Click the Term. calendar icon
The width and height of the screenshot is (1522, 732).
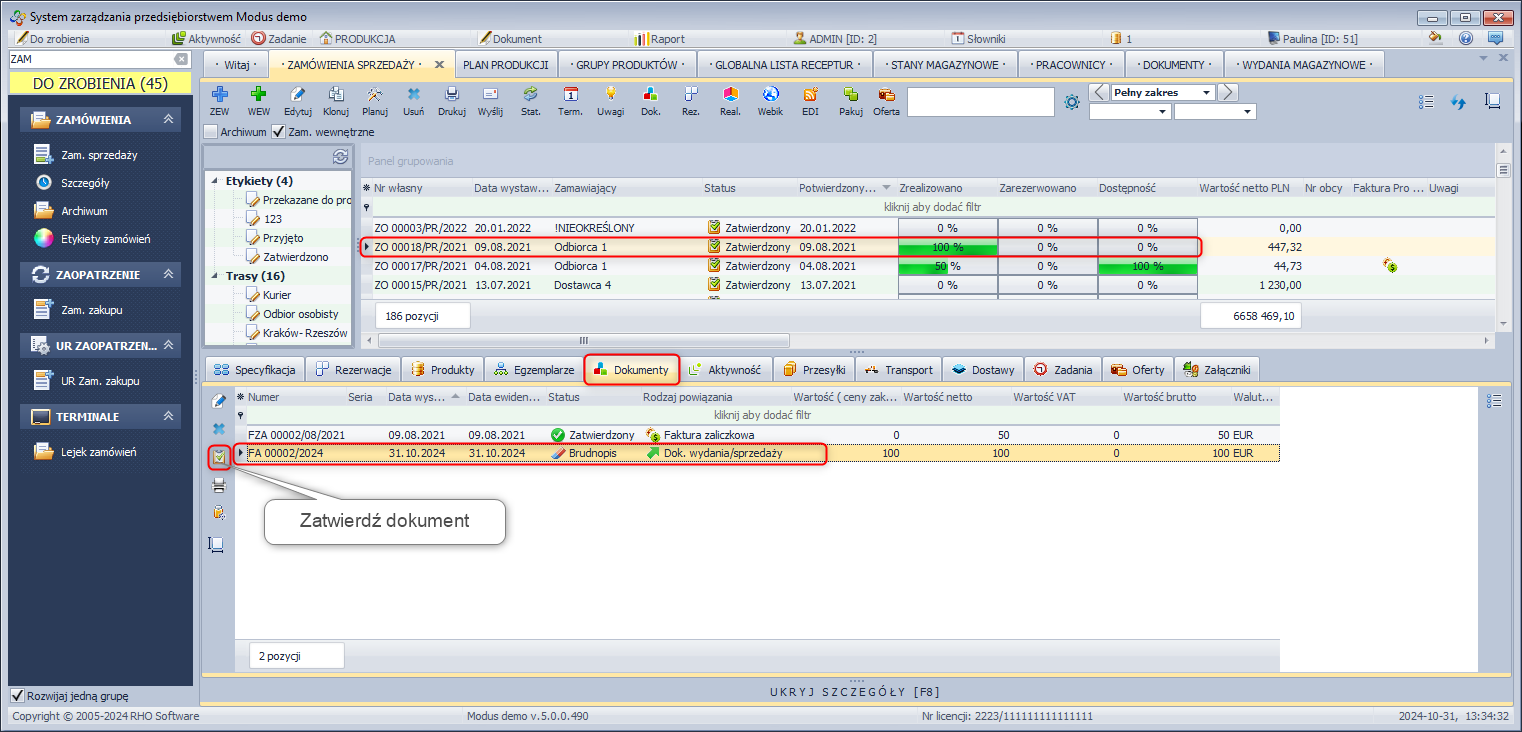pyautogui.click(x=570, y=95)
